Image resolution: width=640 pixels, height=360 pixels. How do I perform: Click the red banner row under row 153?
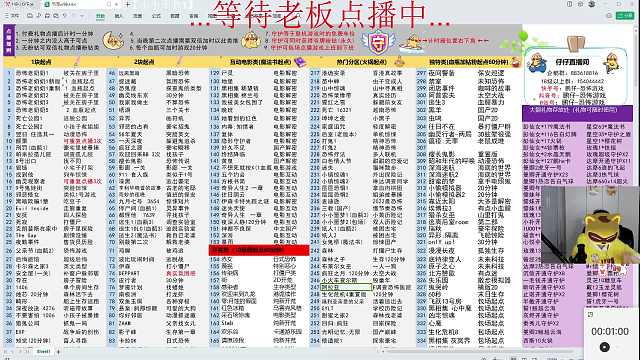(259, 250)
